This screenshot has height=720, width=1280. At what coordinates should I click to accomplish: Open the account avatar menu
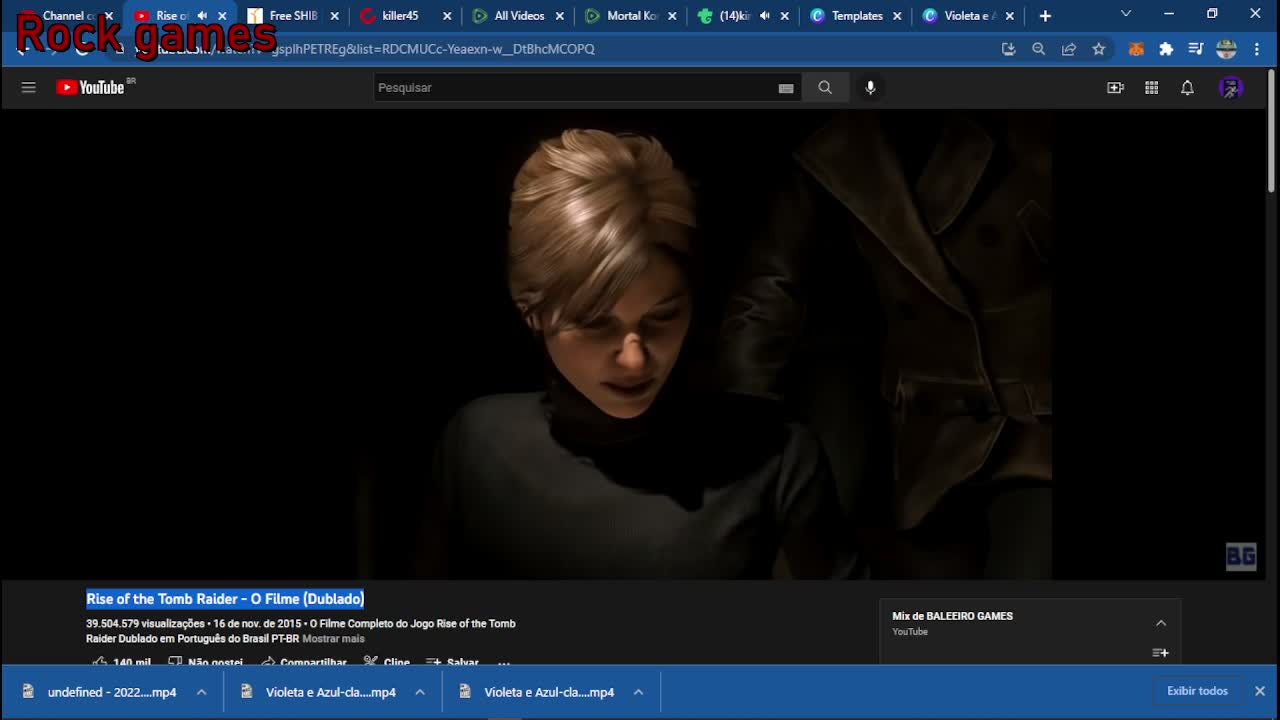[x=1231, y=88]
